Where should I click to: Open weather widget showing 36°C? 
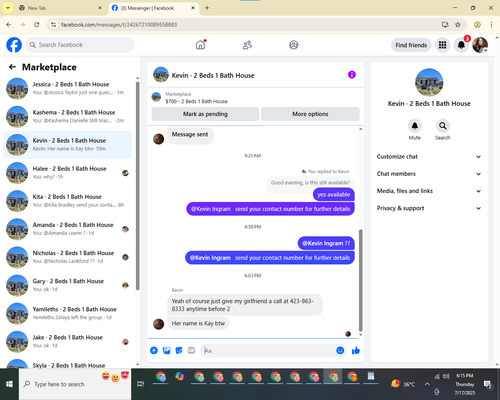tap(403, 384)
